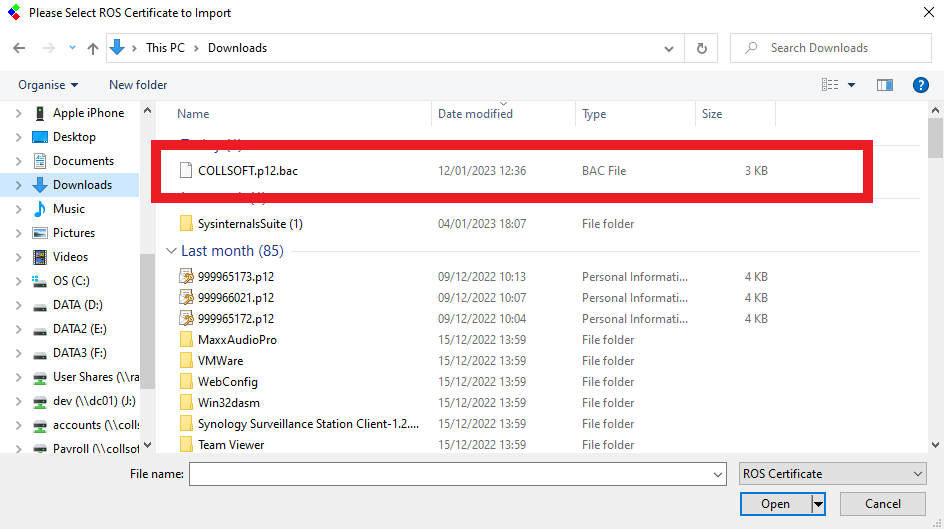
Task: Collapse the Last month group
Action: click(x=173, y=251)
